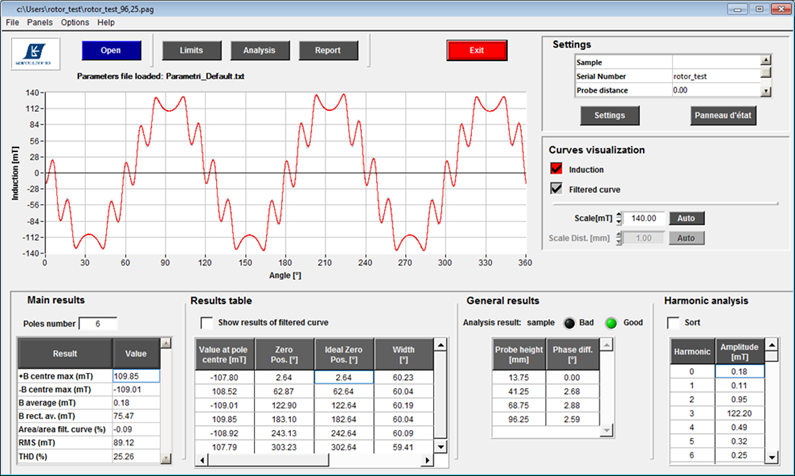Click the Analysis button
795x476 pixels.
tap(260, 50)
